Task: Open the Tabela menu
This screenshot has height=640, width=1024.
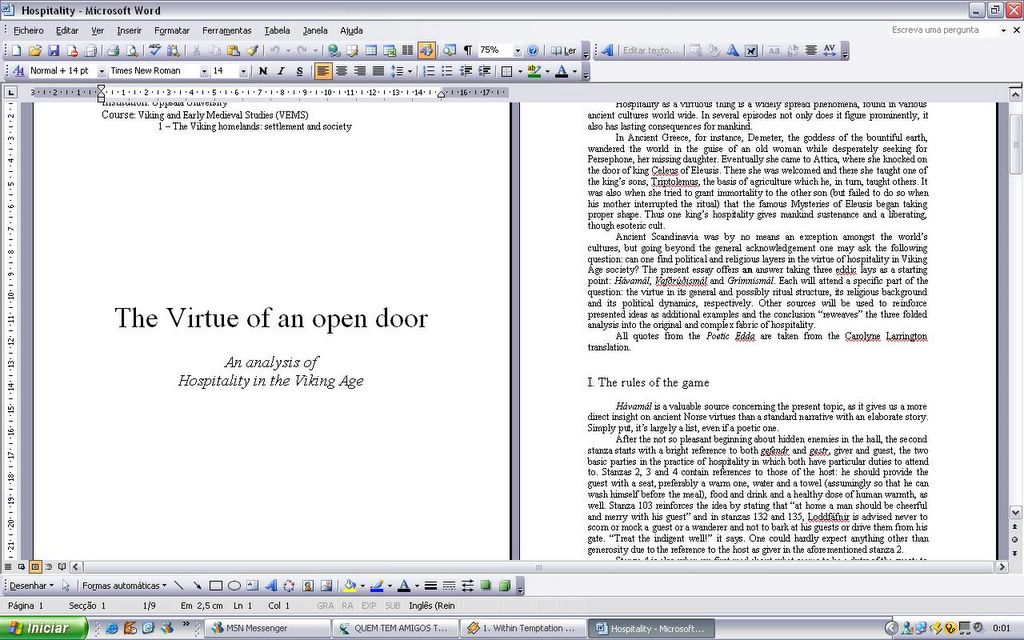Action: 277,30
